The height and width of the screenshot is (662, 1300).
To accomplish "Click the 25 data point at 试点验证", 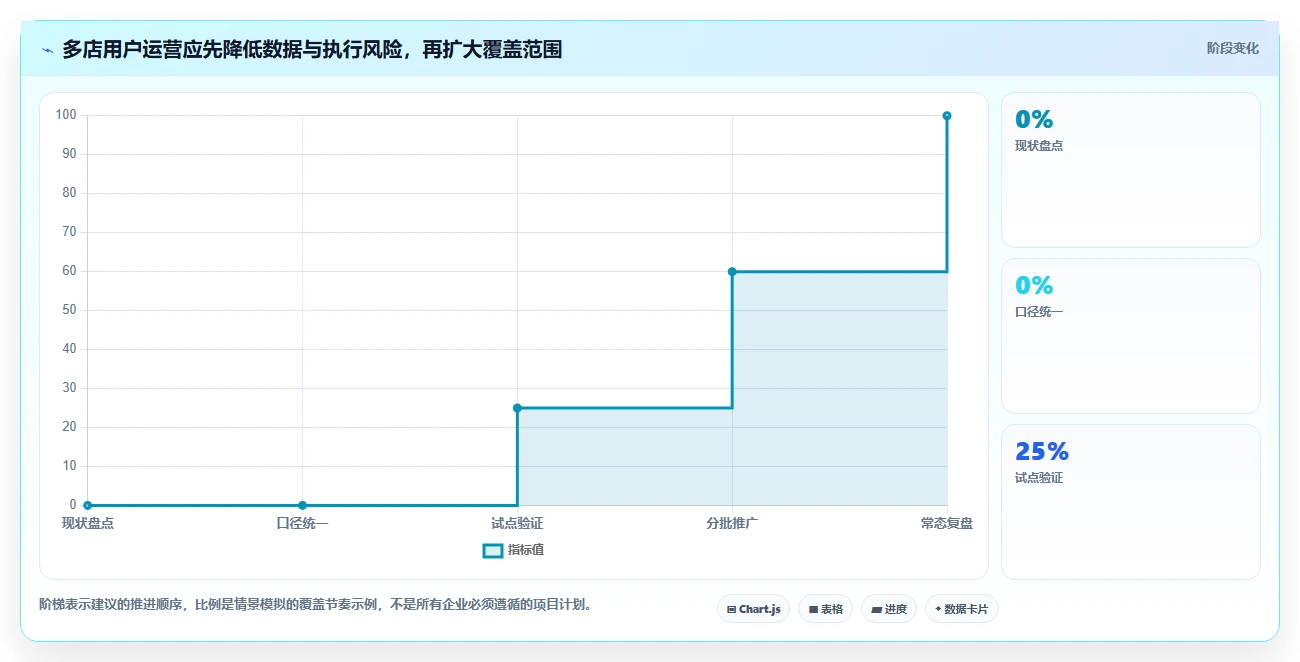I will pyautogui.click(x=517, y=408).
